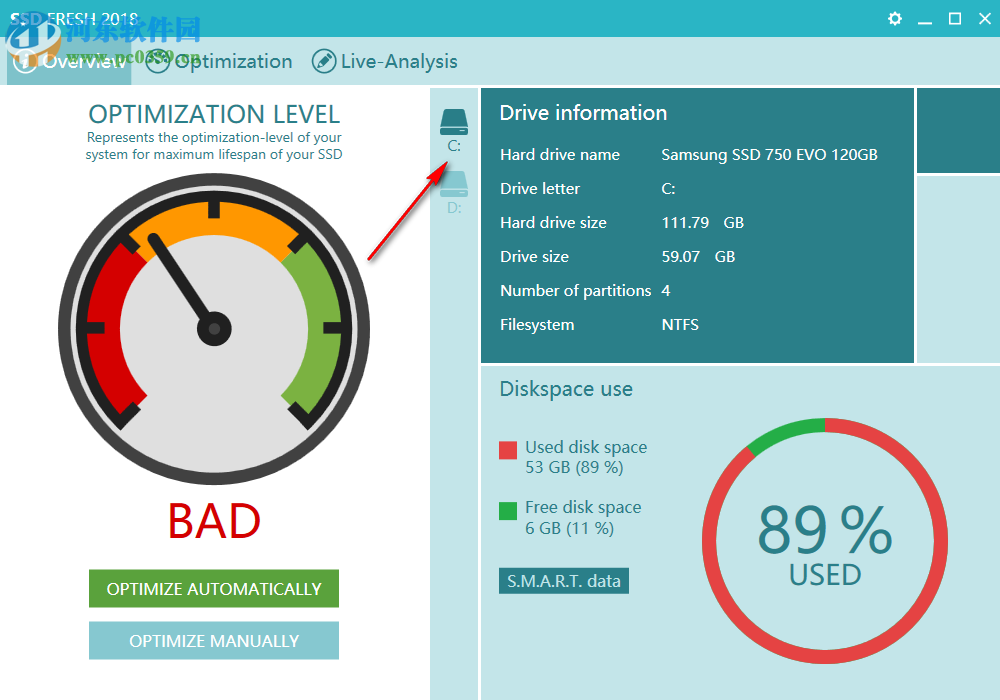1000x700 pixels.
Task: Click the green Free disk space swatch
Action: [x=508, y=511]
